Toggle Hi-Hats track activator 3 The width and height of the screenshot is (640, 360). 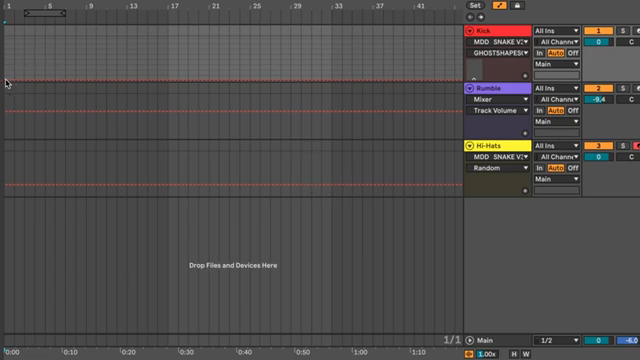pyautogui.click(x=598, y=146)
